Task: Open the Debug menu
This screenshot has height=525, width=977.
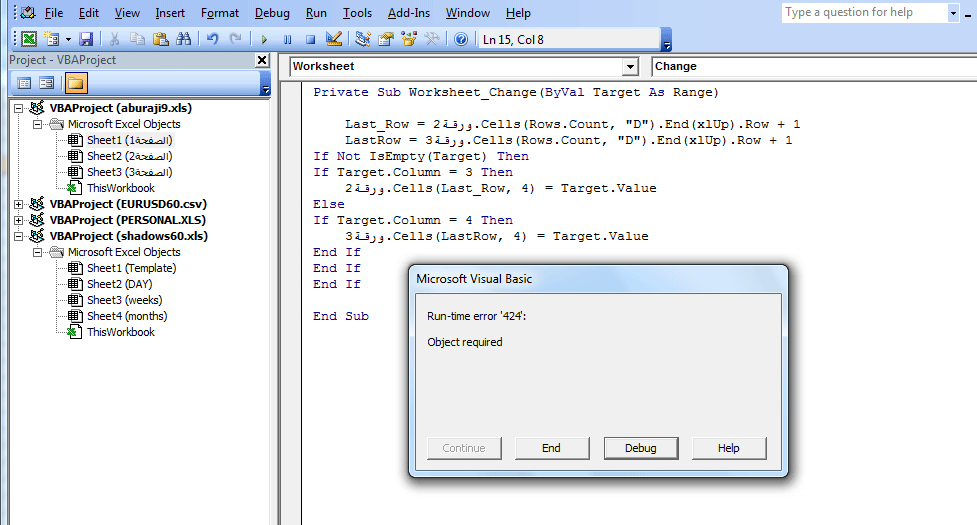Action: (272, 13)
